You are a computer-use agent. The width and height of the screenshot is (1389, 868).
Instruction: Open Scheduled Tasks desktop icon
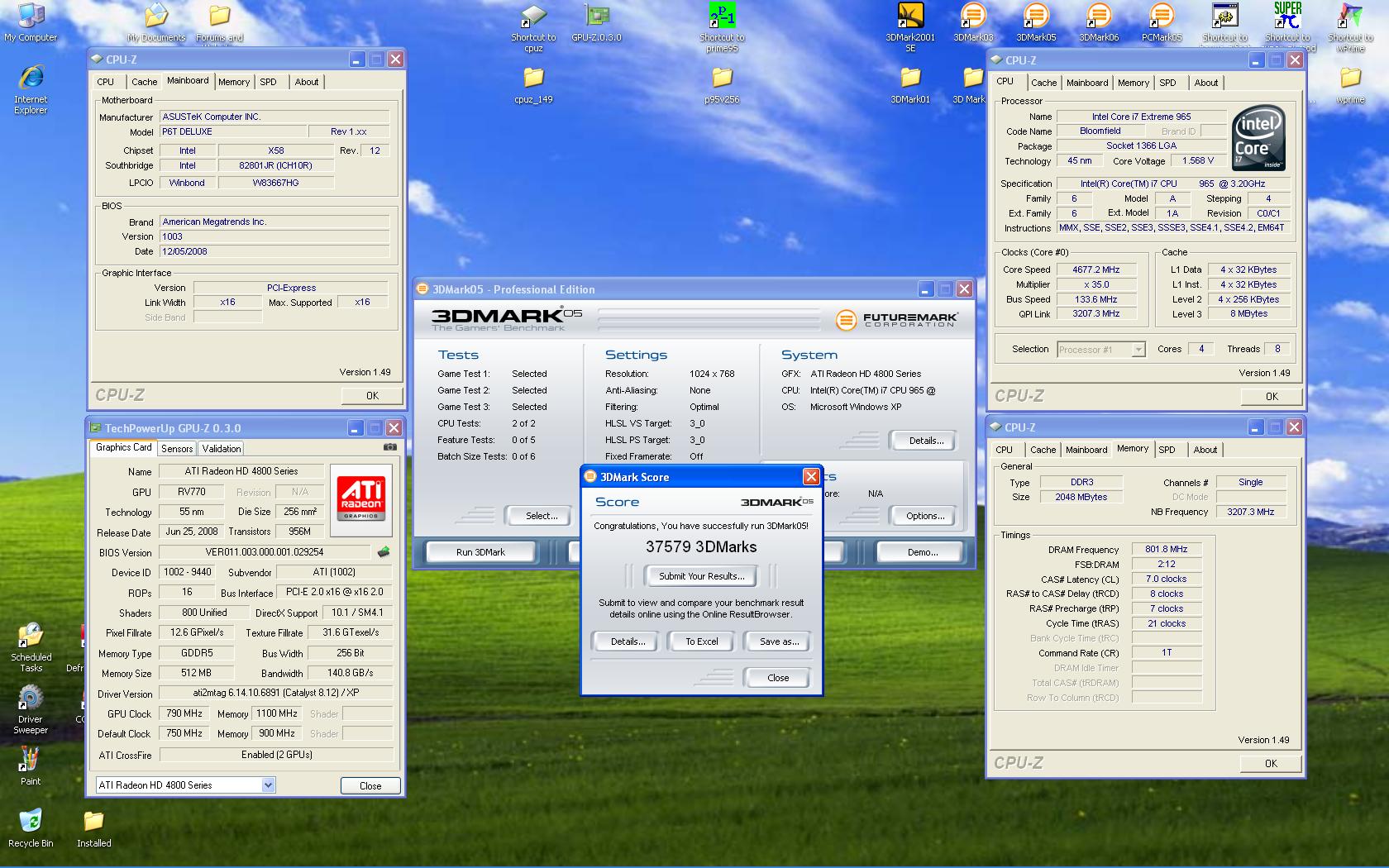pyautogui.click(x=31, y=647)
